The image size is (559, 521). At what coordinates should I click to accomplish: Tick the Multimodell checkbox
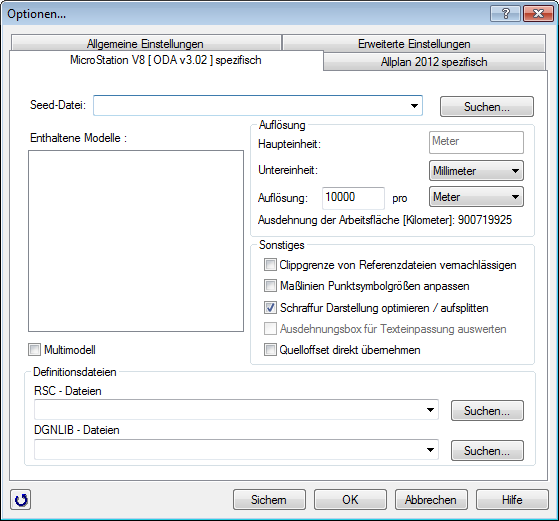coord(35,349)
